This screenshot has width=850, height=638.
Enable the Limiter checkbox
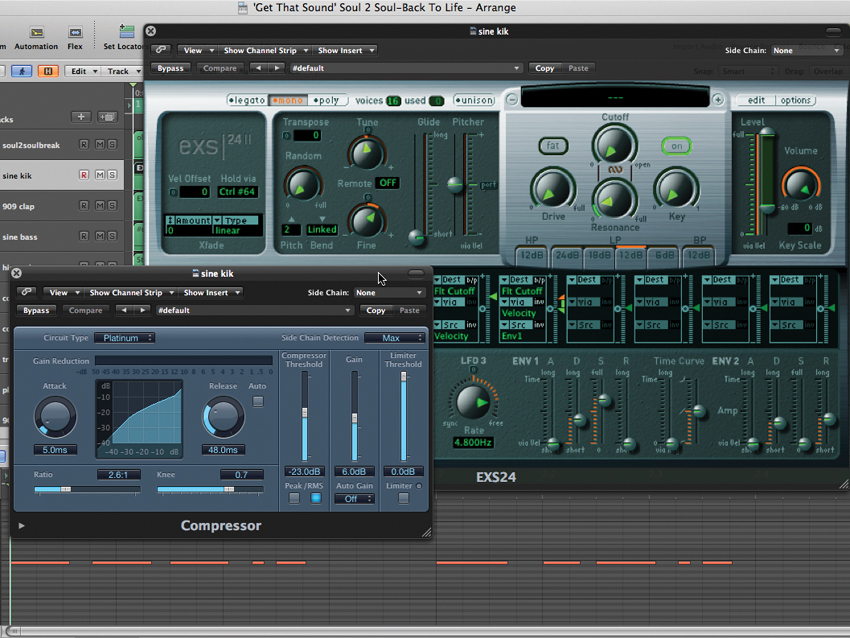pos(403,498)
